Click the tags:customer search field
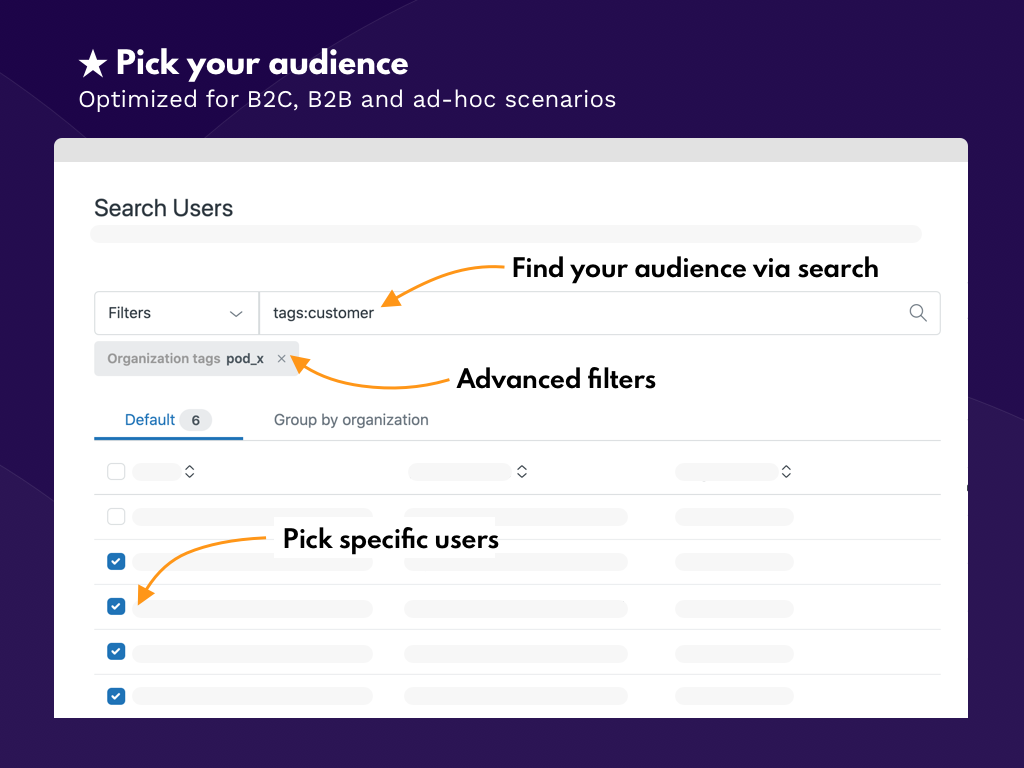 pos(580,313)
